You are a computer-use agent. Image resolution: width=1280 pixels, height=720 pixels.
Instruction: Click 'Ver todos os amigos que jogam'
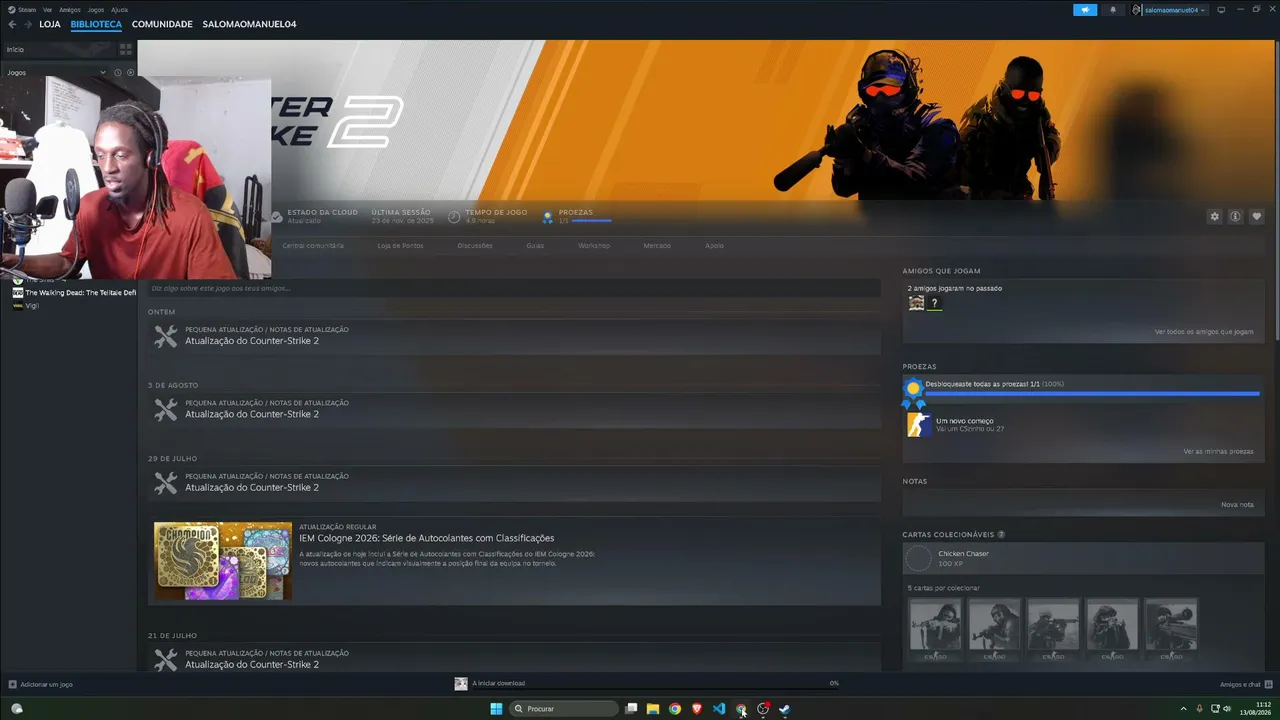[1204, 332]
